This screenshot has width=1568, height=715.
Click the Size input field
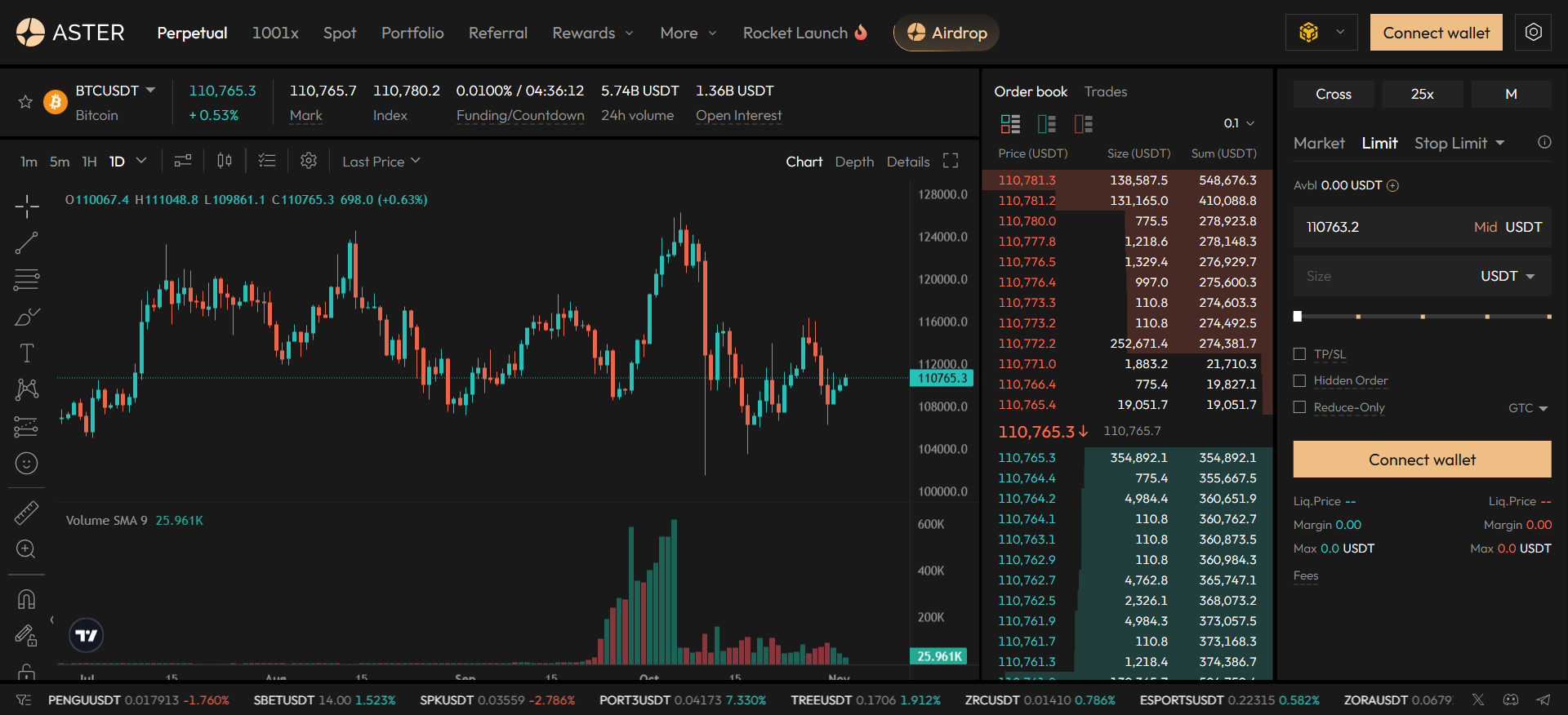[x=1422, y=276]
